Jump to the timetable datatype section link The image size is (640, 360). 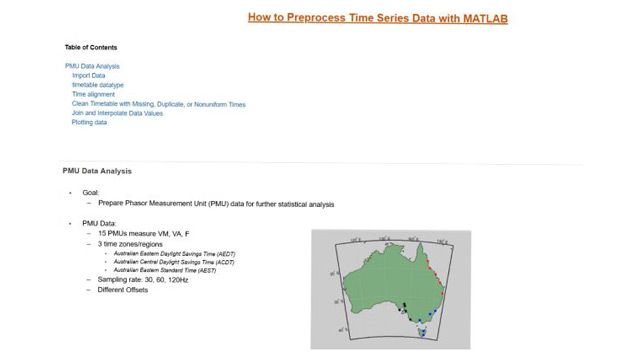pos(98,85)
